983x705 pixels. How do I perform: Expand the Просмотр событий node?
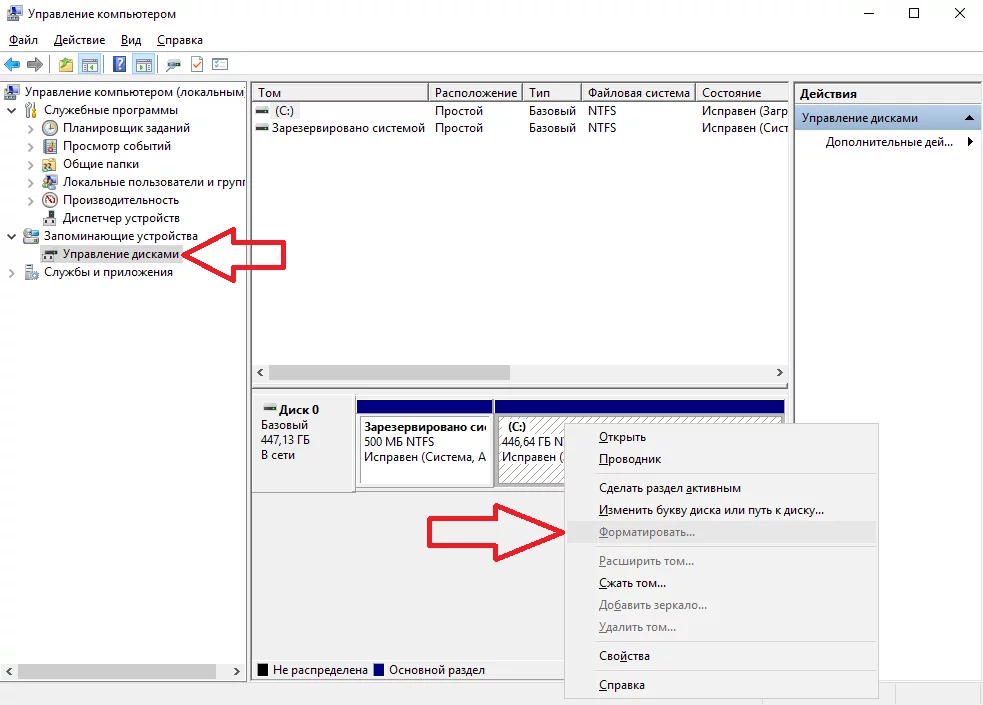coord(31,147)
